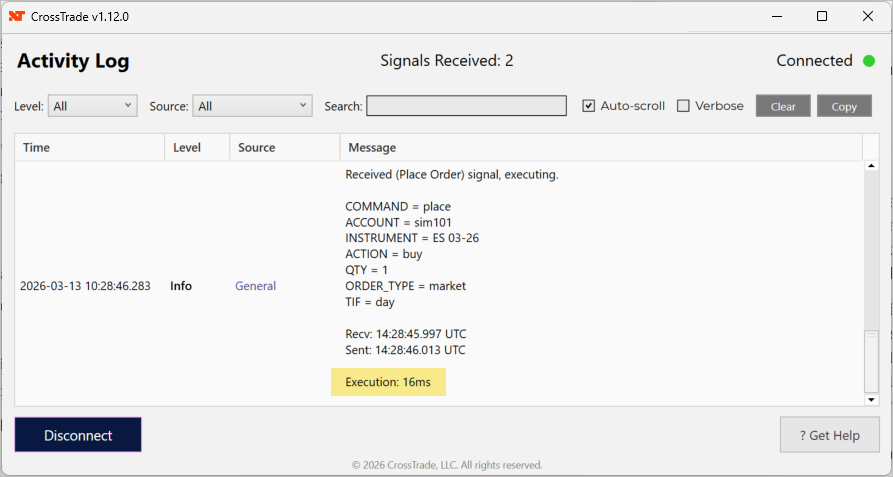Click the CrossTrade logo icon in title bar
Screen dimensions: 893x477
tap(17, 16)
